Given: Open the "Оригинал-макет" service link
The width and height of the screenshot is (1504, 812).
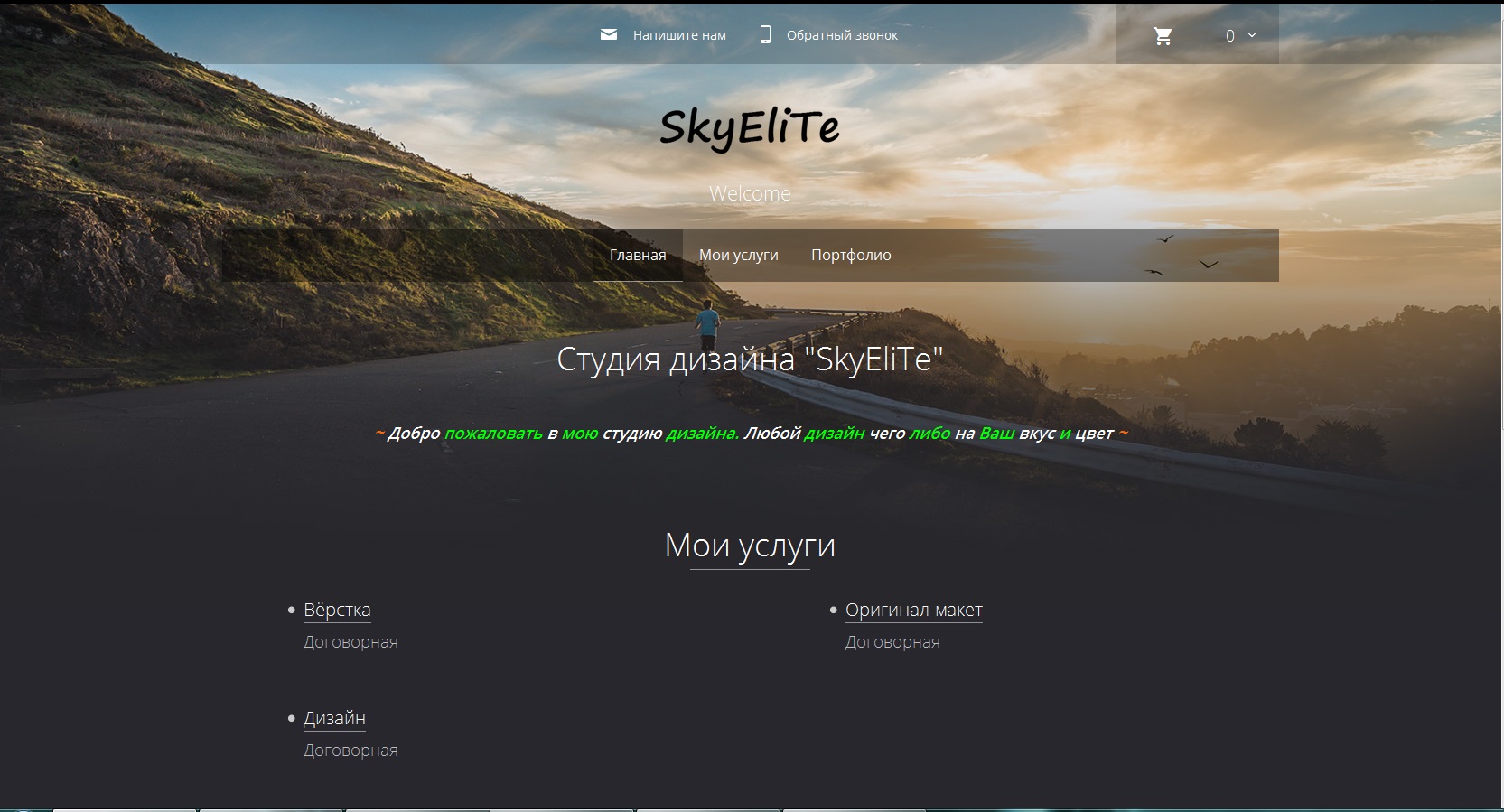Looking at the screenshot, I should pos(913,610).
